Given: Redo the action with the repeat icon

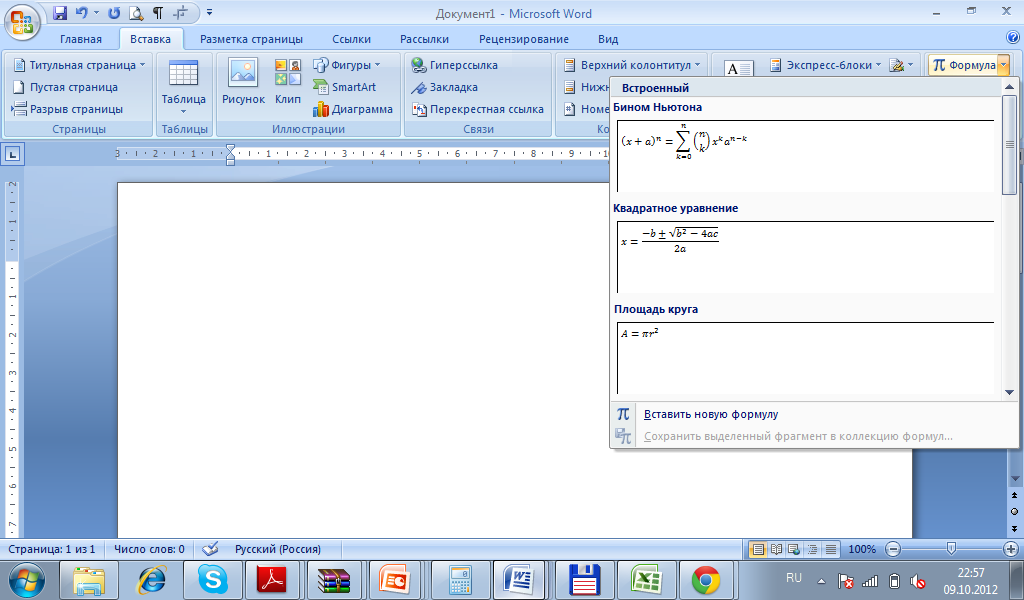Looking at the screenshot, I should pyautogui.click(x=114, y=12).
